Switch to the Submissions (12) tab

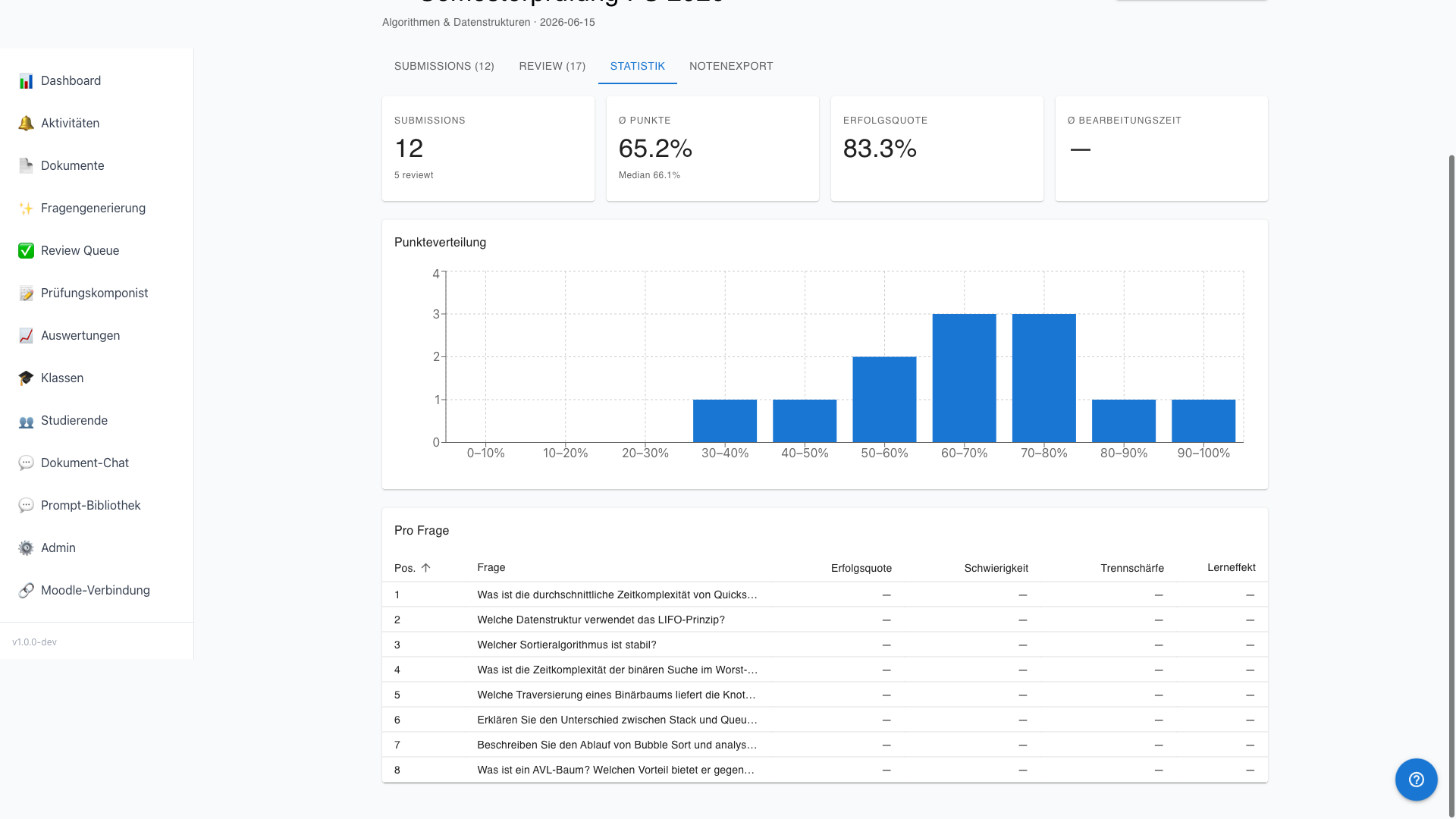[444, 66]
